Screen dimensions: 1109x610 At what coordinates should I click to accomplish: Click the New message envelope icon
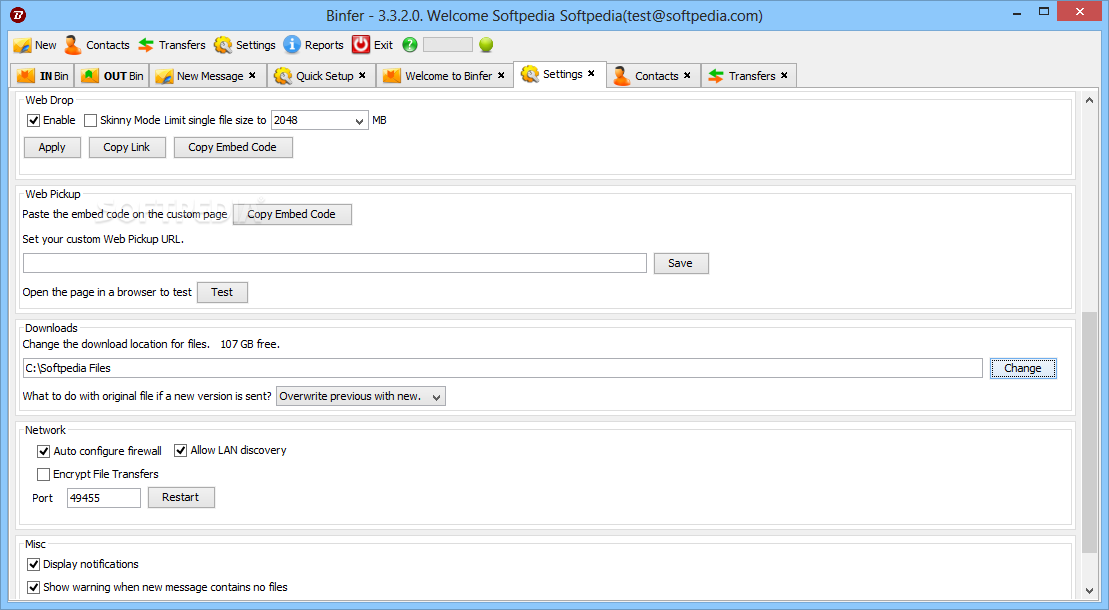pos(22,45)
